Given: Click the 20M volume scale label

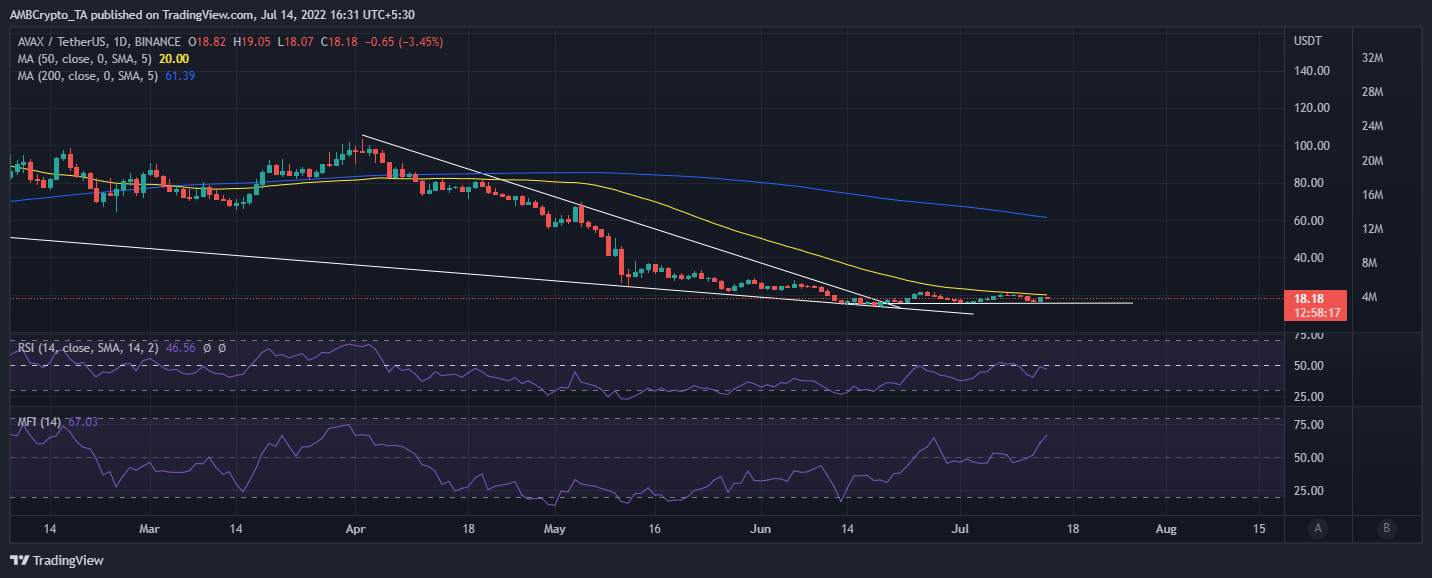Looking at the screenshot, I should pos(1372,161).
